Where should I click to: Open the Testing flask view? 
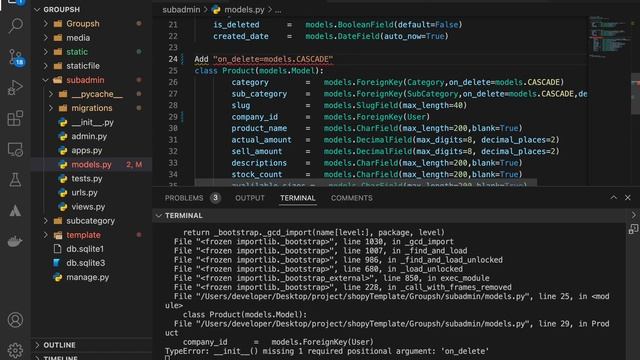coord(16,180)
